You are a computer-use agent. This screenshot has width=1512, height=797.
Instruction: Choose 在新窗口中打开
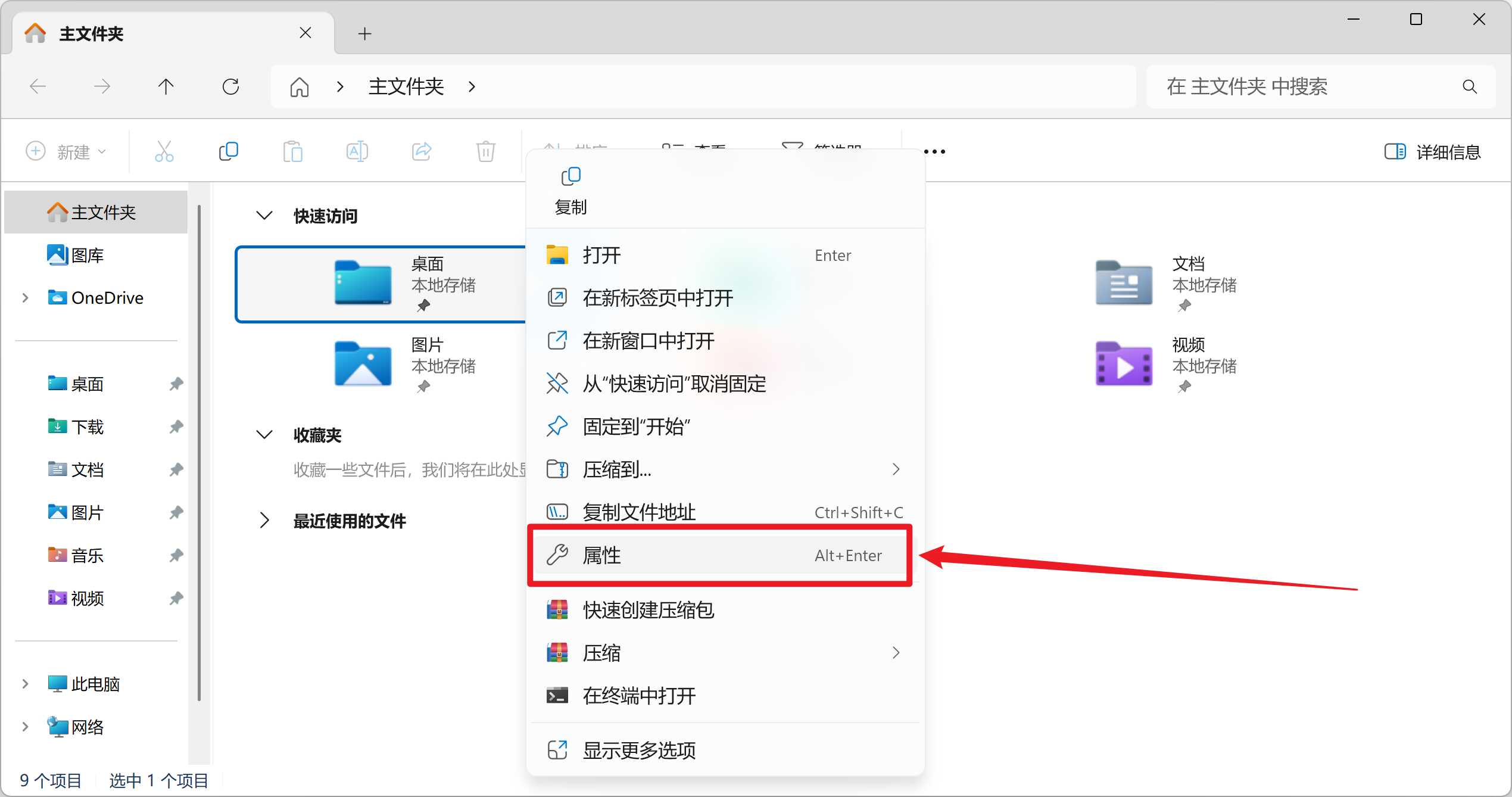click(x=725, y=341)
